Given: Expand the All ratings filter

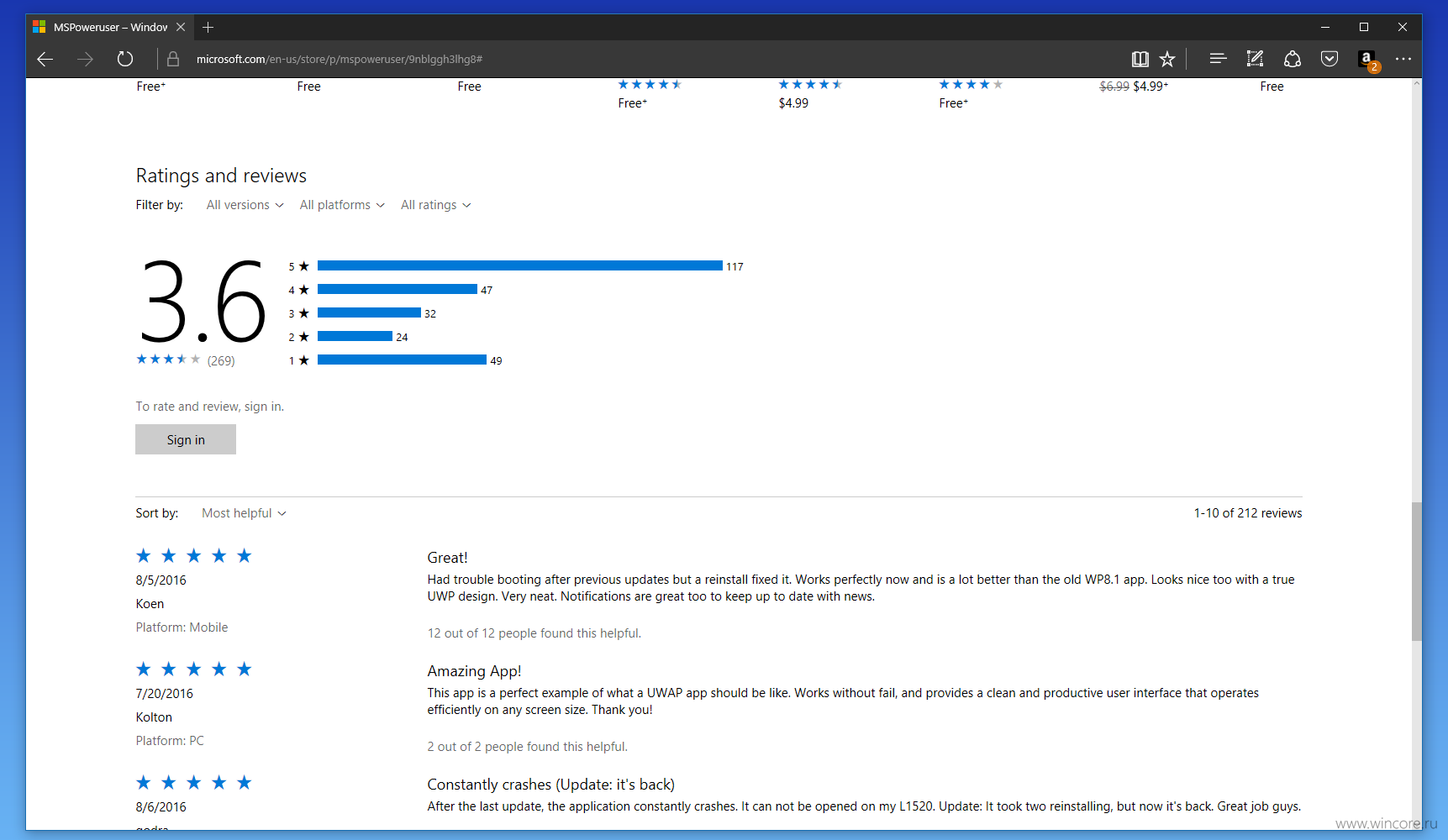Looking at the screenshot, I should [435, 205].
